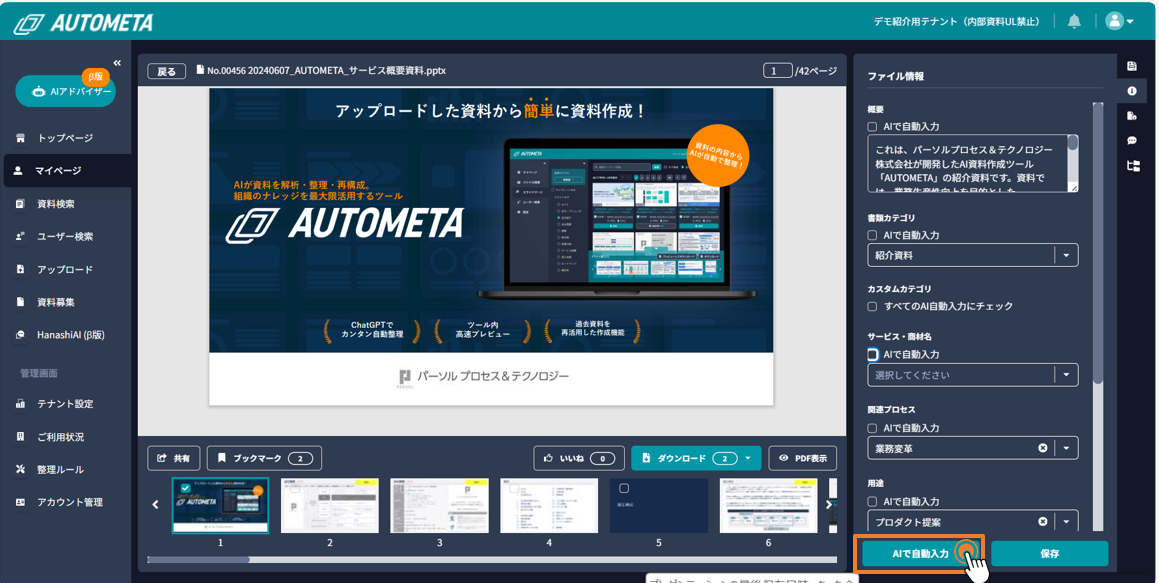The height and width of the screenshot is (583, 1159).
Task: Expand the 関連プロセス dropdown arrow
Action: pos(1066,448)
